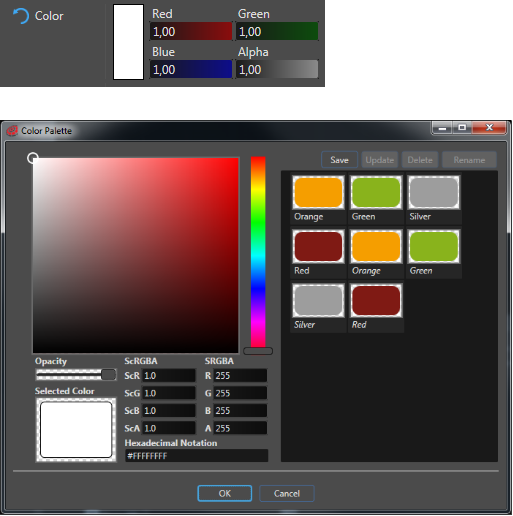Click the Delete palette button

(420, 160)
